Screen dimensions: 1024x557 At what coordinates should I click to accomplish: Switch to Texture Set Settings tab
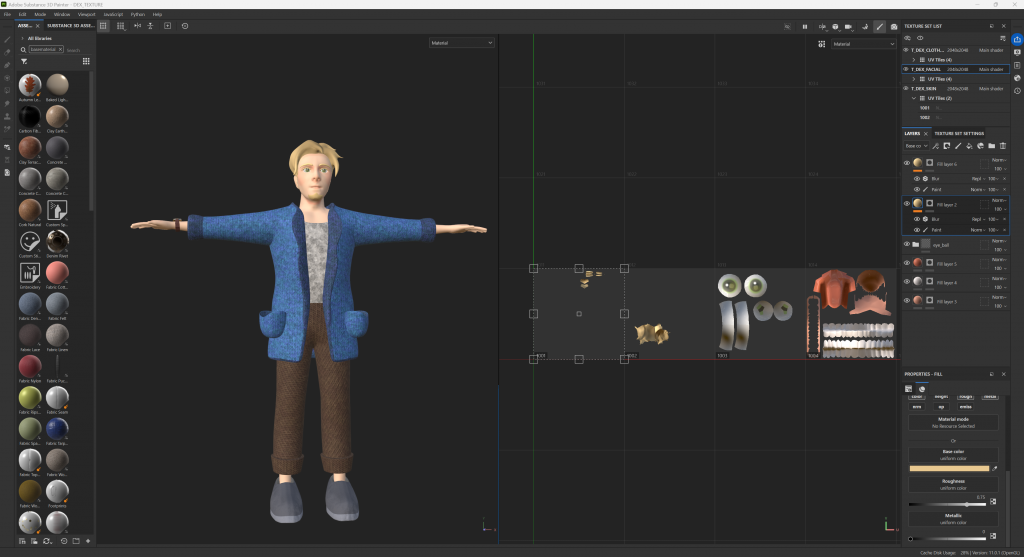(x=959, y=133)
